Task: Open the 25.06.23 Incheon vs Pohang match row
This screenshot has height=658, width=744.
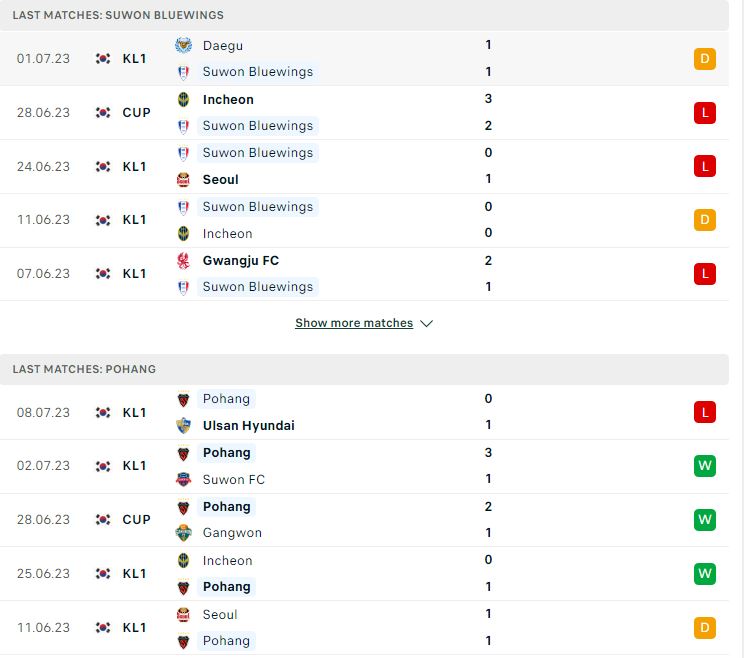Action: click(364, 574)
